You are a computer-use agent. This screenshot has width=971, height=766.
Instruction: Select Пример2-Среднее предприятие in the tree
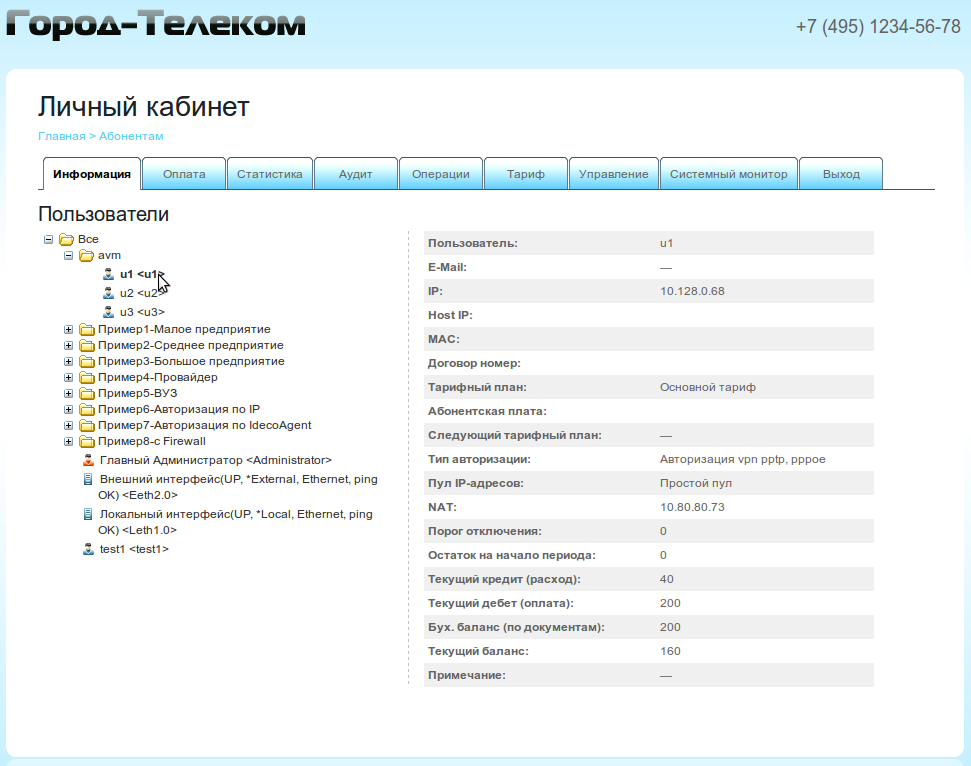191,346
